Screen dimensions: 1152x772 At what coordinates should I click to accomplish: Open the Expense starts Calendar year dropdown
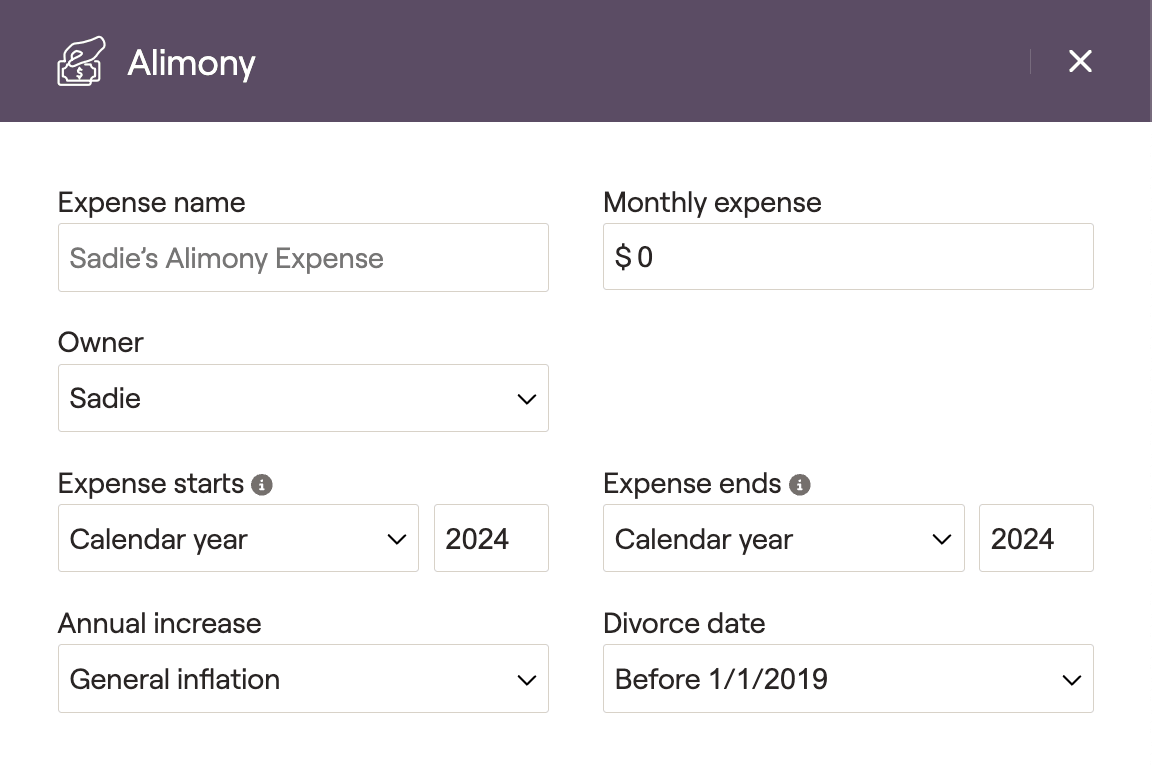(238, 539)
